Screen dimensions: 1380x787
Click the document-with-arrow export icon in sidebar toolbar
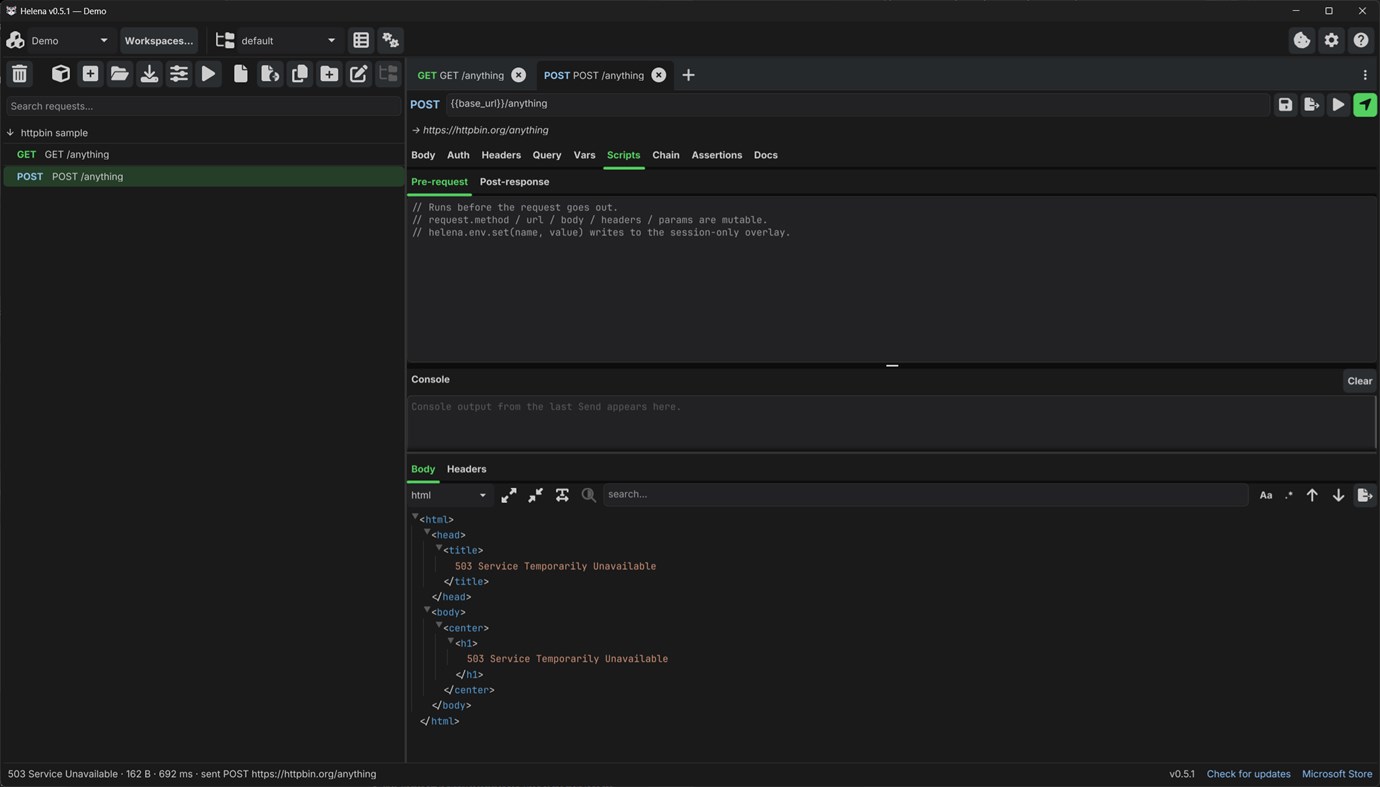(270, 74)
